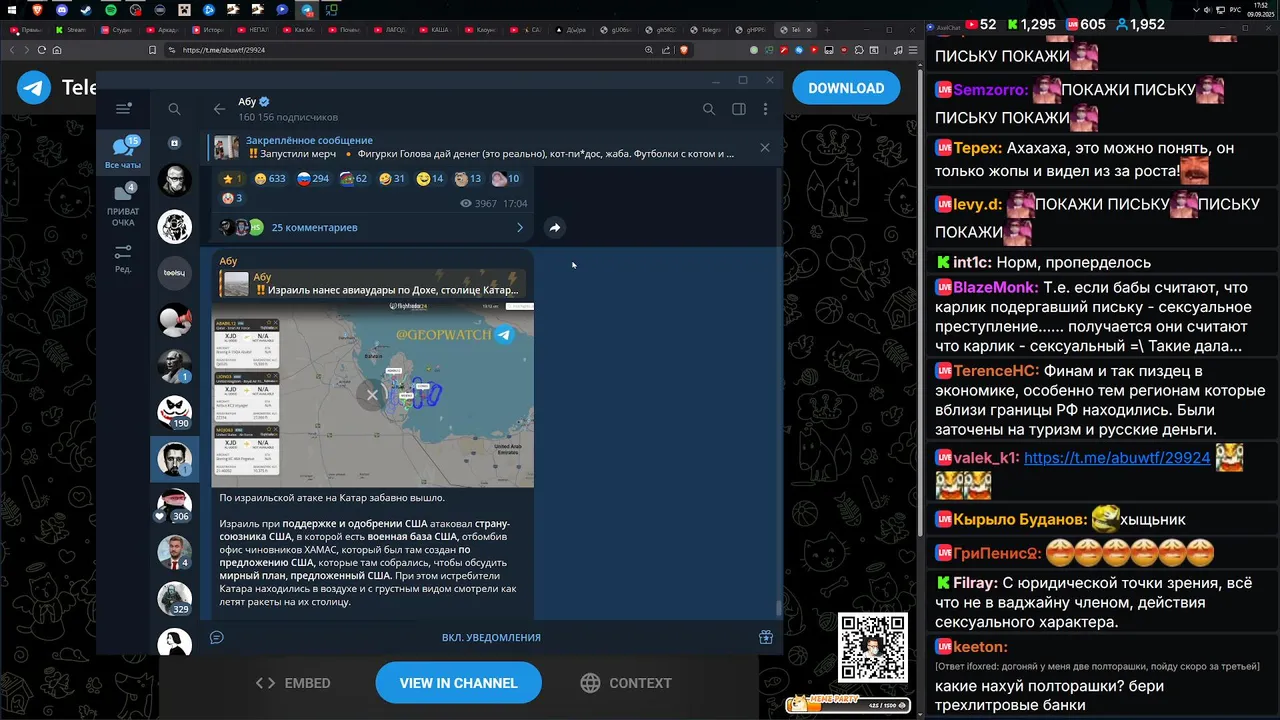Click the Telegram message list scrollbar
The height and width of the screenshot is (720, 1280).
pos(780,608)
